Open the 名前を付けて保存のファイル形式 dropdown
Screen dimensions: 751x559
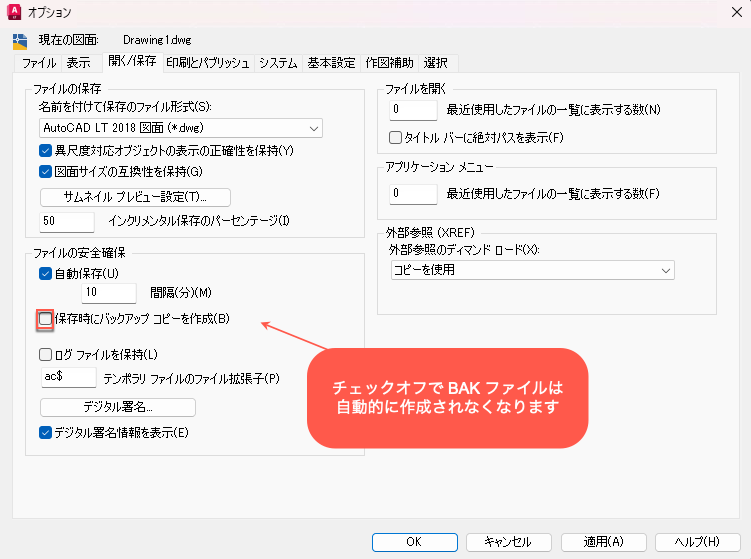click(181, 128)
